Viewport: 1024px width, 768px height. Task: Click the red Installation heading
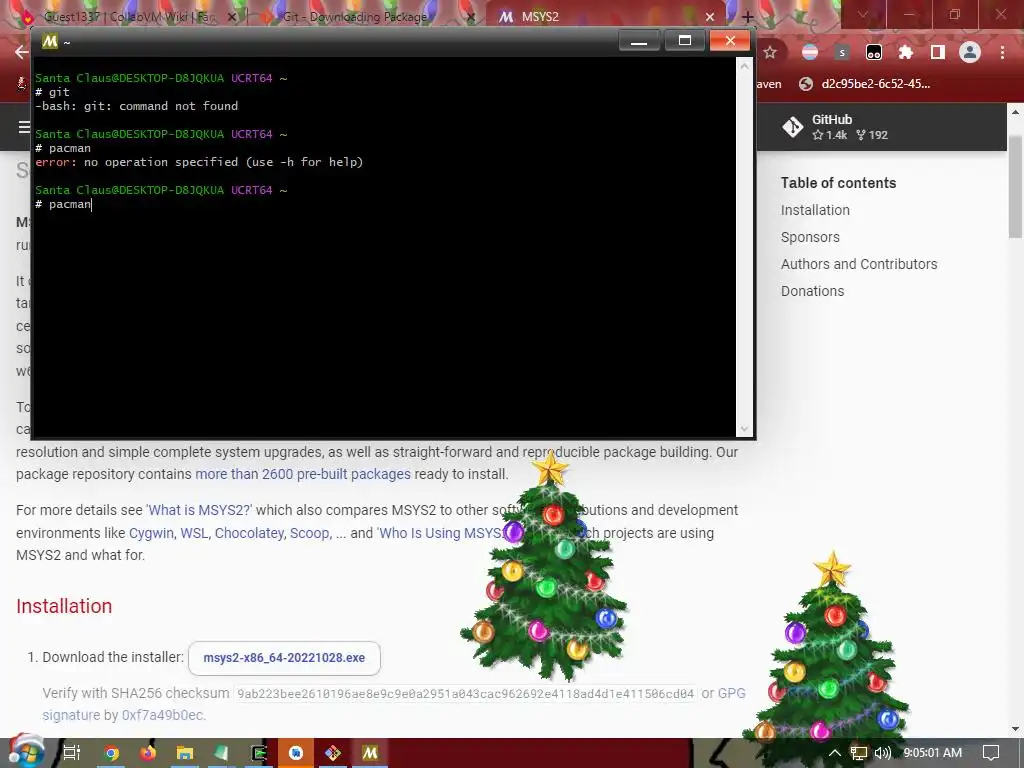tap(64, 606)
